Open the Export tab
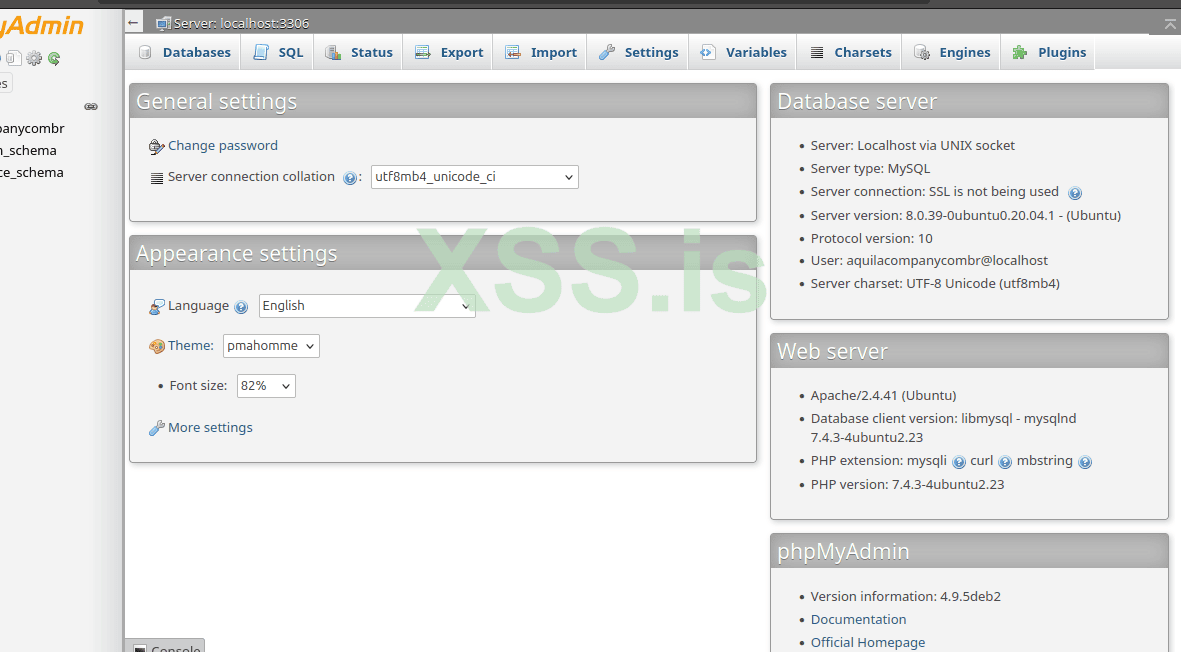 click(x=449, y=52)
